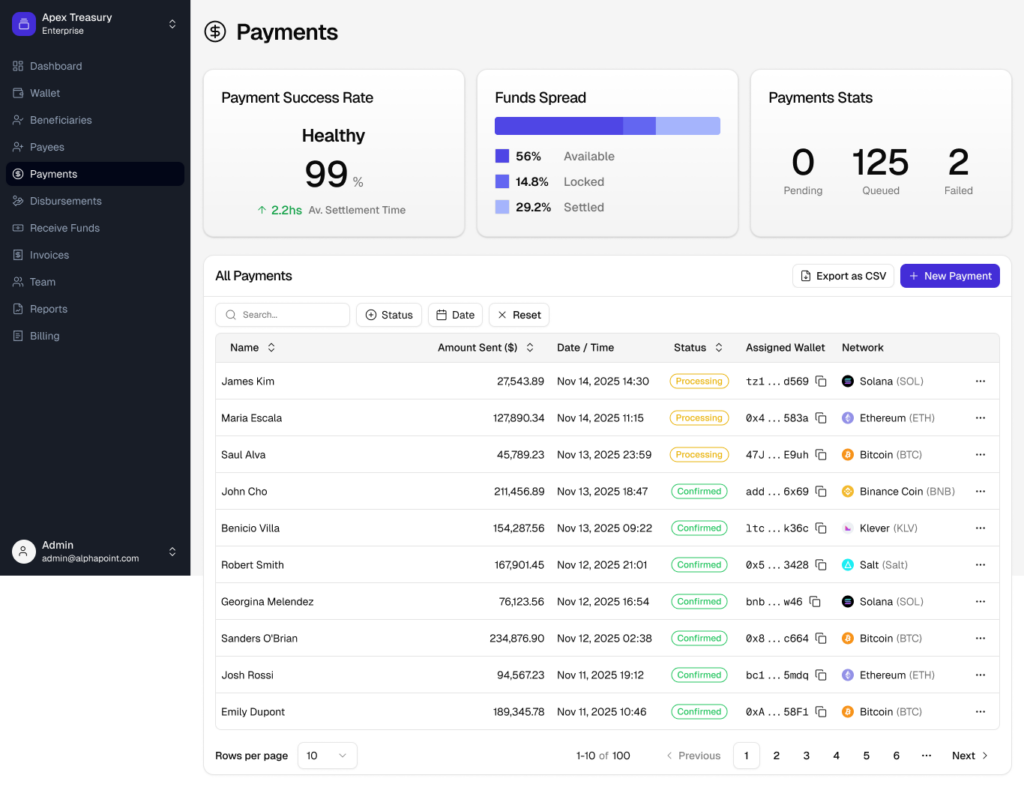Open the Invoices sidebar item
The image size is (1024, 793).
(x=49, y=255)
